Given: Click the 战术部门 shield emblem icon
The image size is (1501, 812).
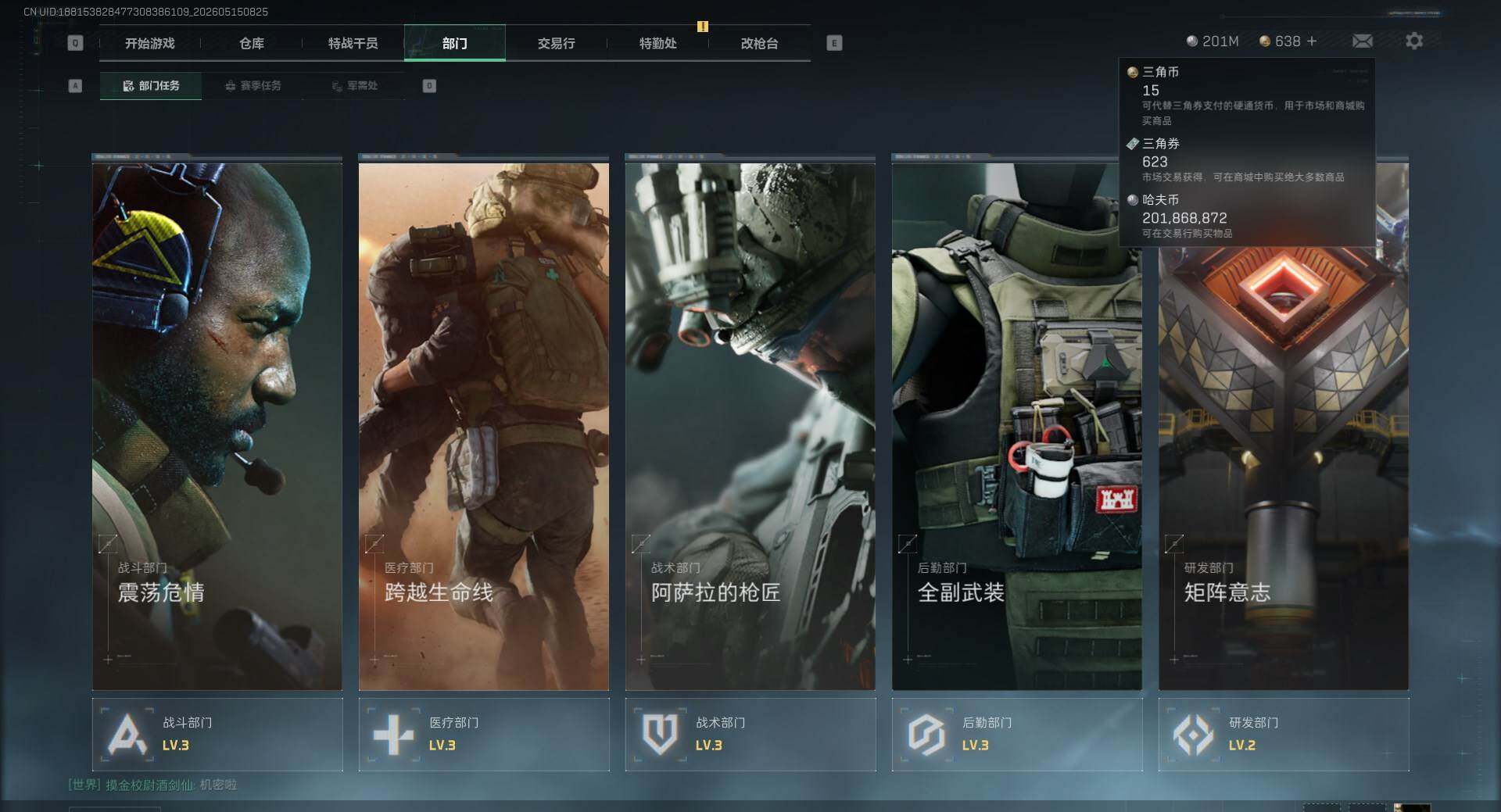Looking at the screenshot, I should tap(660, 735).
